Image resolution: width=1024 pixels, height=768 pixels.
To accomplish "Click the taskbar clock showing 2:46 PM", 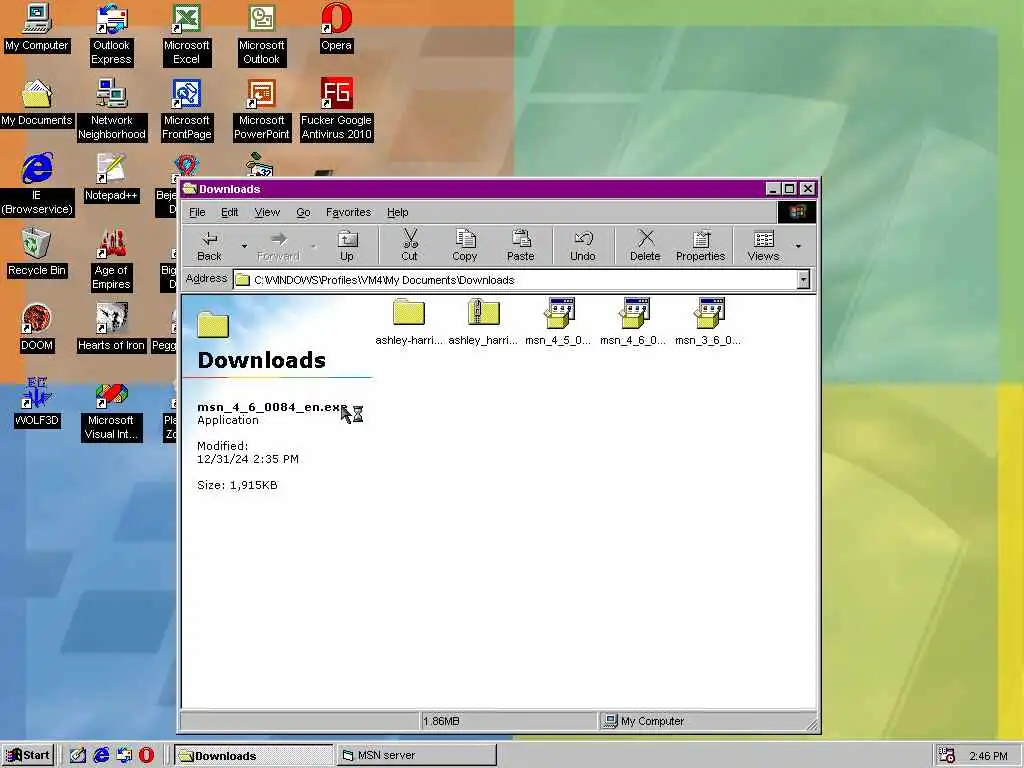I will (x=988, y=756).
